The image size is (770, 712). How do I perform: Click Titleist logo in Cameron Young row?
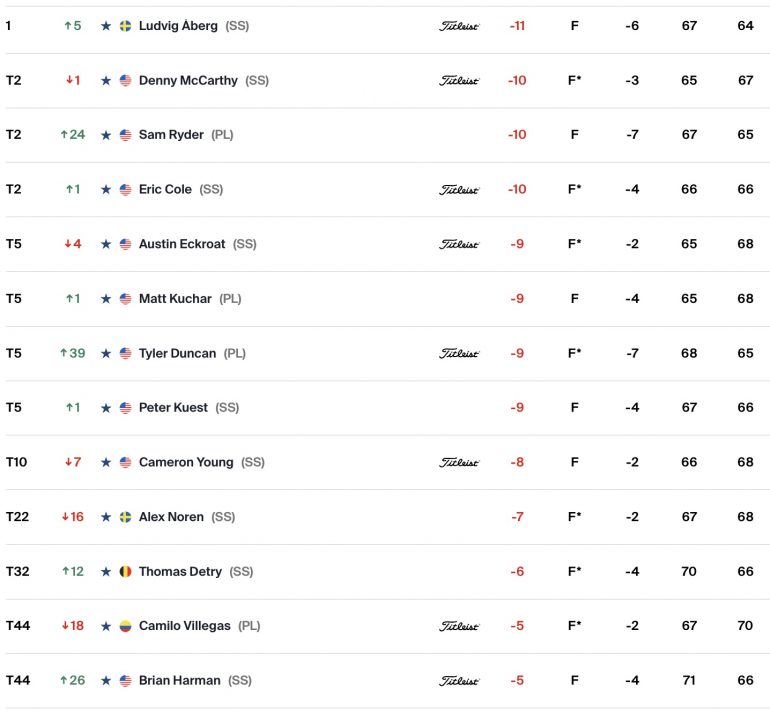point(459,463)
